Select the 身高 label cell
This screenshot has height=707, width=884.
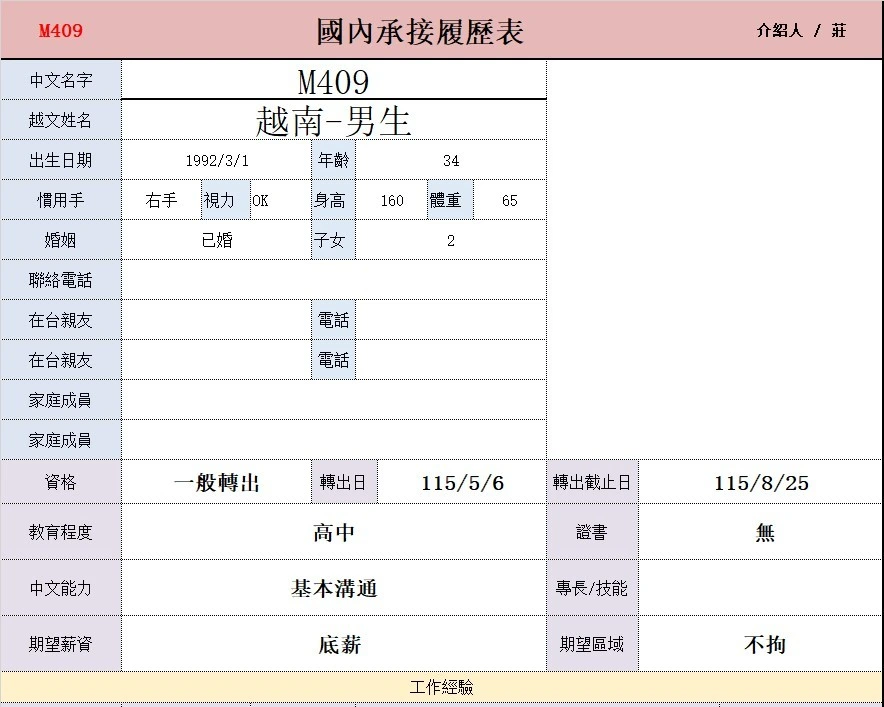click(x=334, y=200)
